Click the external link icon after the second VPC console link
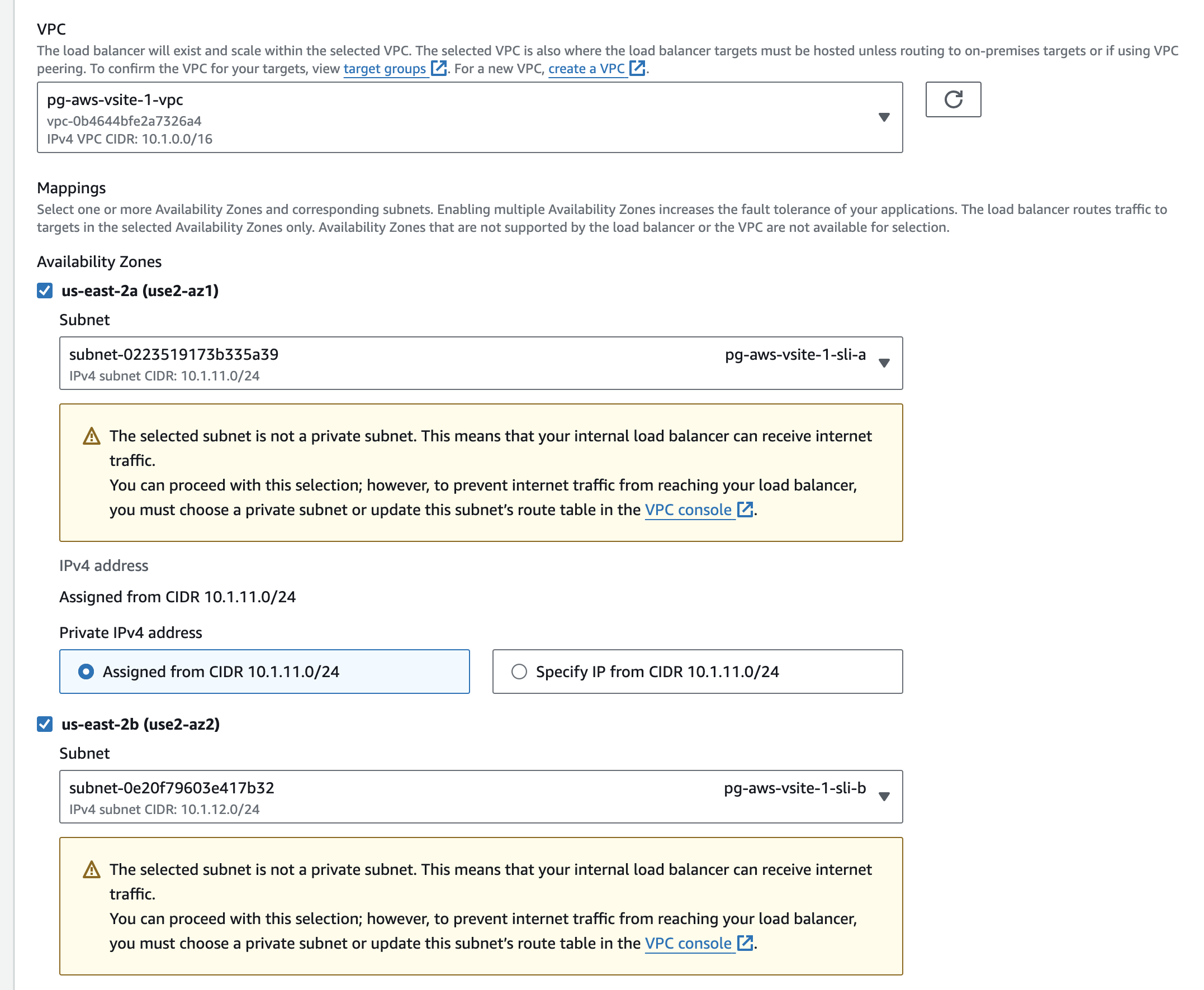1204x990 pixels. (745, 943)
